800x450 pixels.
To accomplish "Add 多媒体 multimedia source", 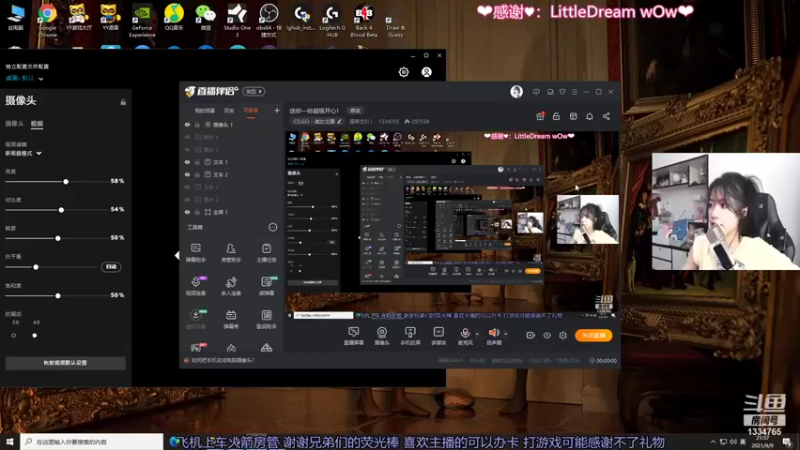I will 438,336.
